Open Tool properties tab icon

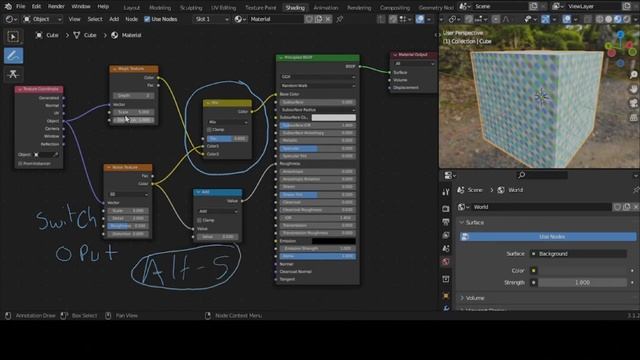(446, 192)
